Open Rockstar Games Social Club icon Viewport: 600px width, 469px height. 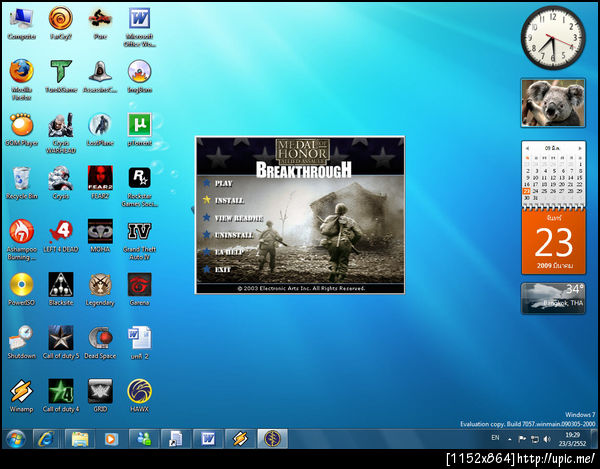click(x=139, y=186)
